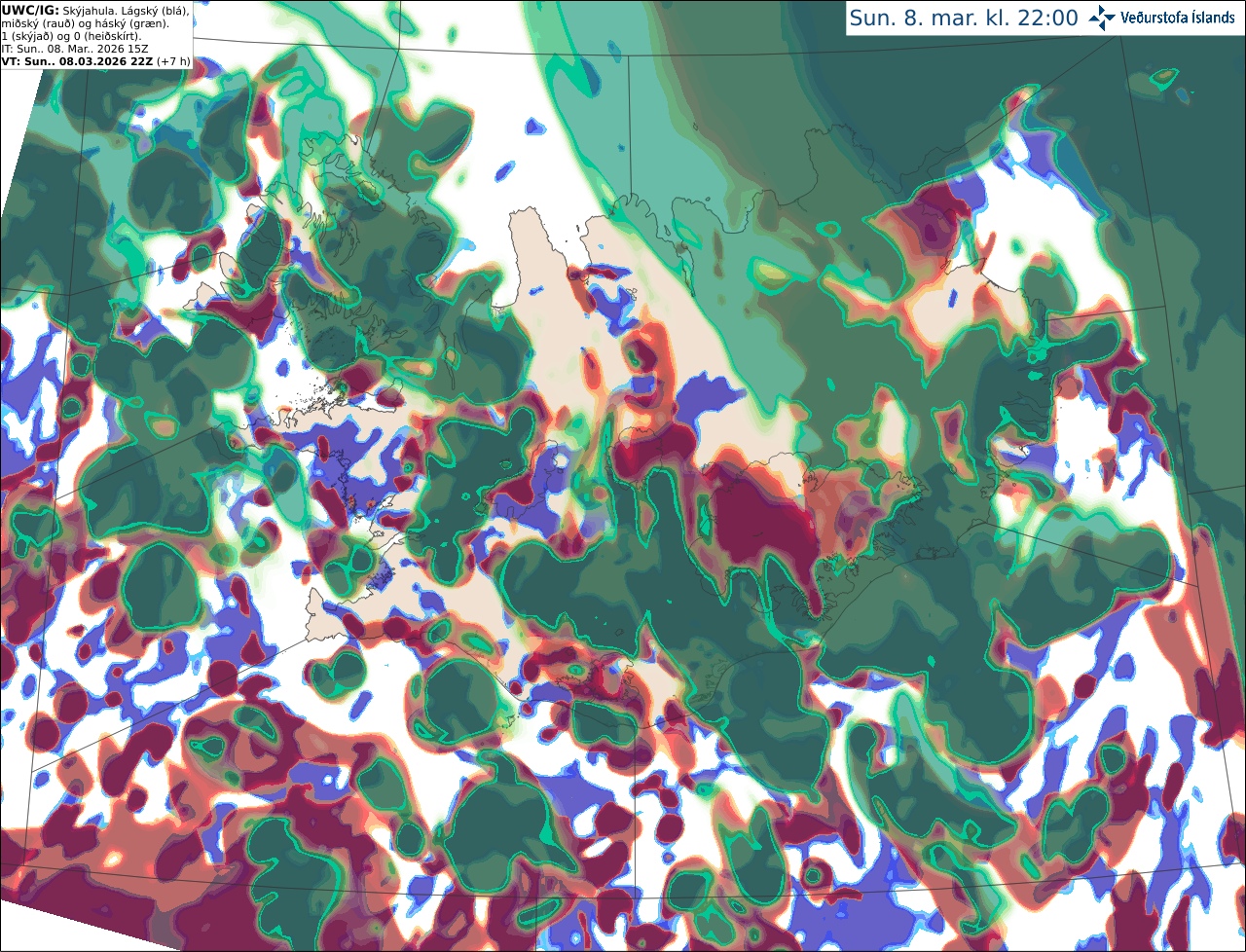Click the "UWC/IG: Skýjahula. Lágský (blá)," legend line
Image resolution: width=1246 pixels, height=952 pixels.
tap(95, 10)
